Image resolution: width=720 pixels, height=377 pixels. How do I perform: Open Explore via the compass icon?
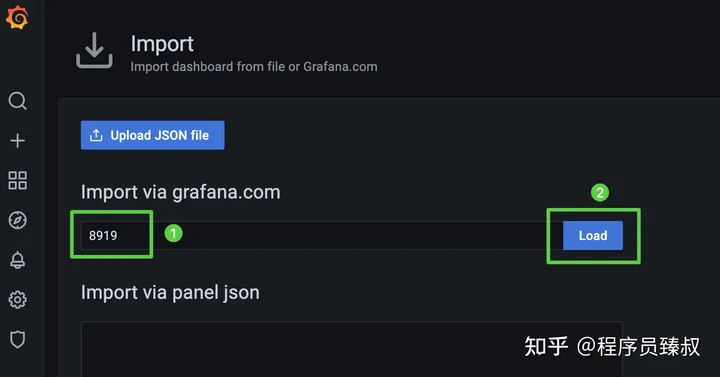coord(17,220)
